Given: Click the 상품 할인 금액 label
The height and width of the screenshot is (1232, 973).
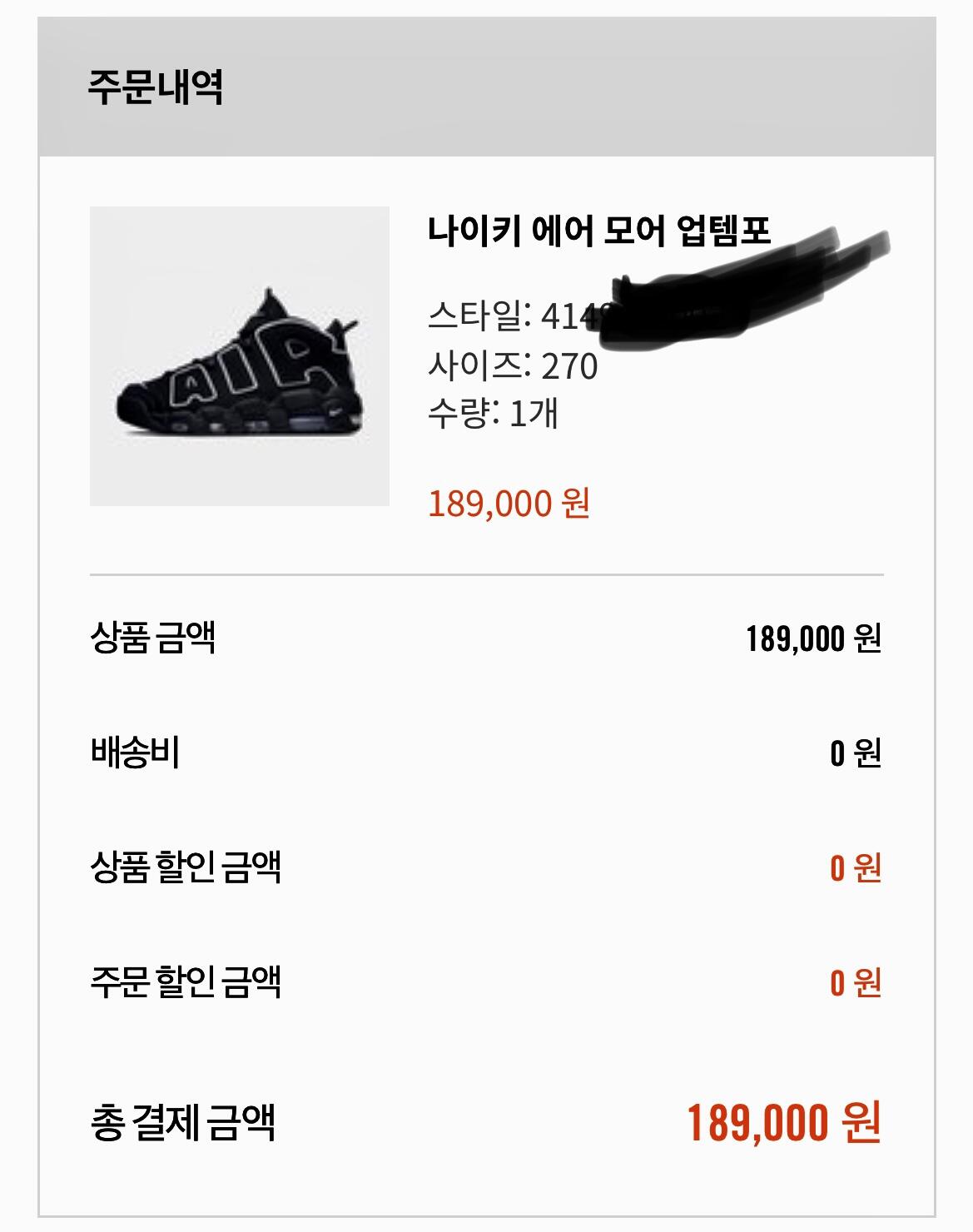Looking at the screenshot, I should pyautogui.click(x=186, y=867).
